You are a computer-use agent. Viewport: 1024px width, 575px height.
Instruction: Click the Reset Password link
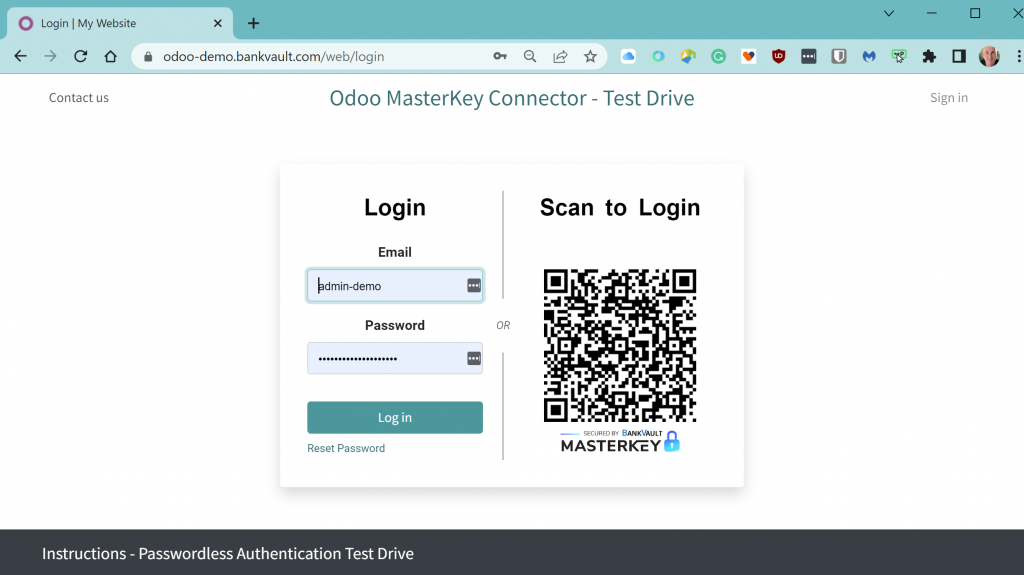point(346,448)
